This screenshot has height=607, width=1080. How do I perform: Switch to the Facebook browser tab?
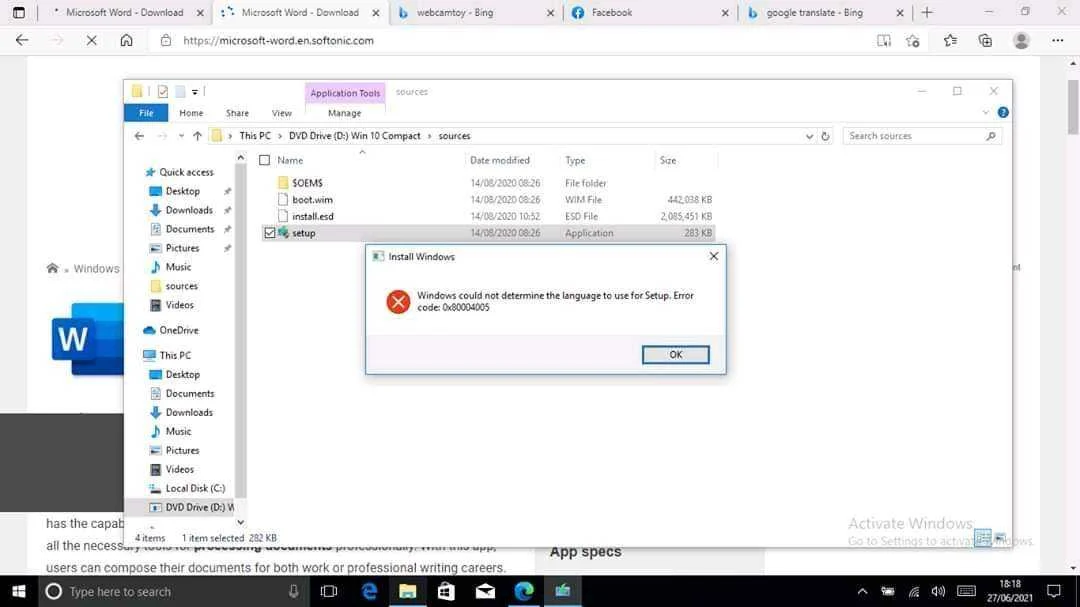(x=650, y=12)
